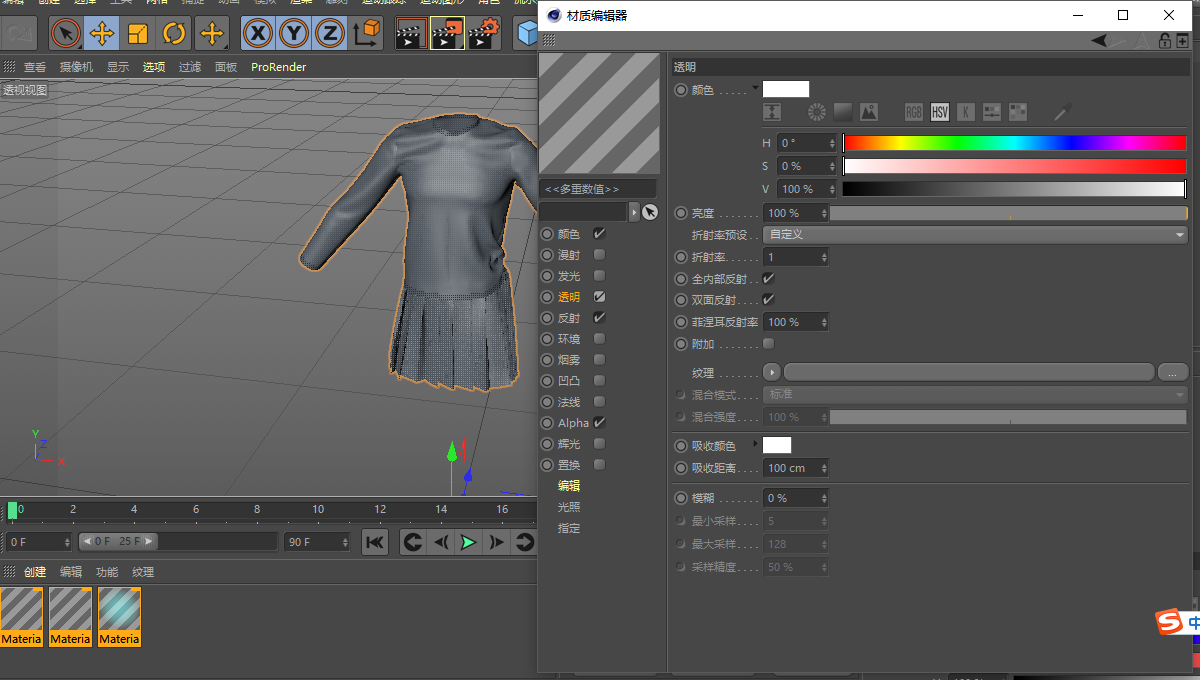
Task: Open color from picture mode
Action: pyautogui.click(x=869, y=112)
